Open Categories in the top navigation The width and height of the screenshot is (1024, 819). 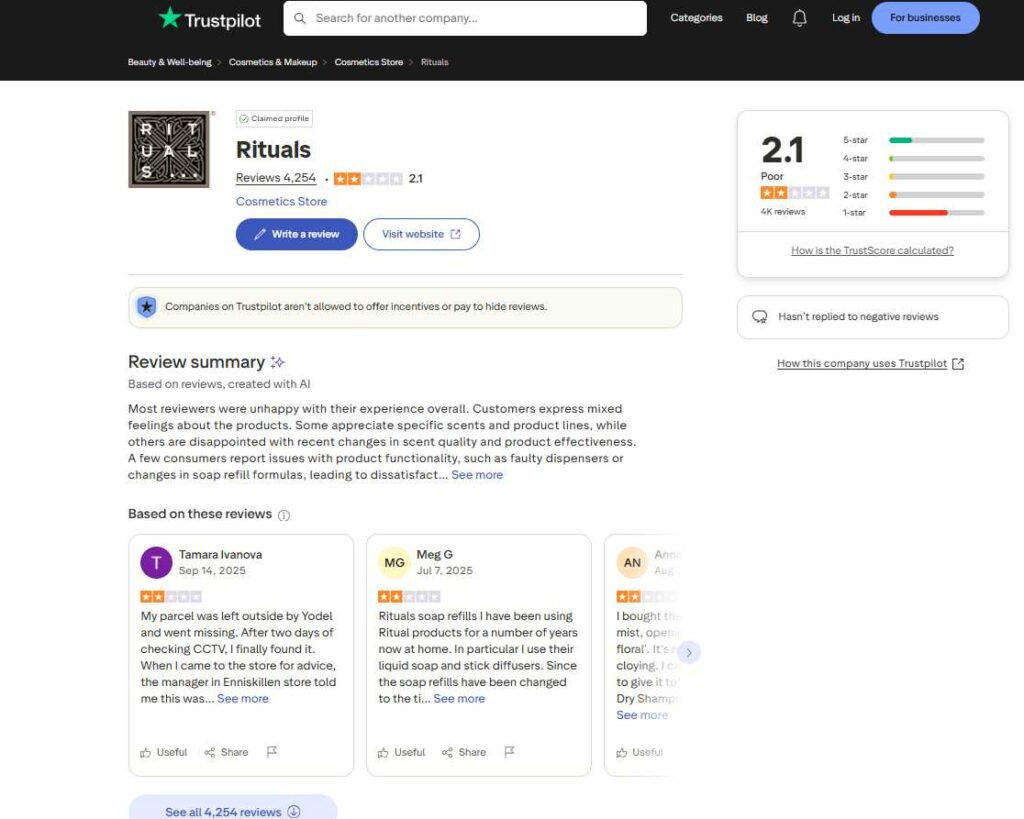point(696,18)
